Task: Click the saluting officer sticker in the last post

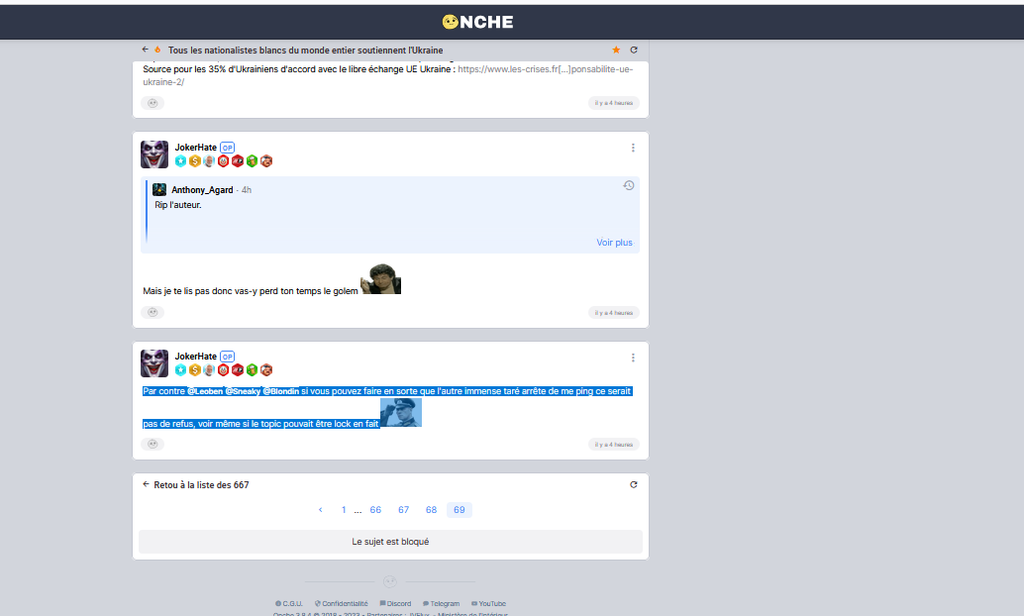Action: [x=401, y=413]
